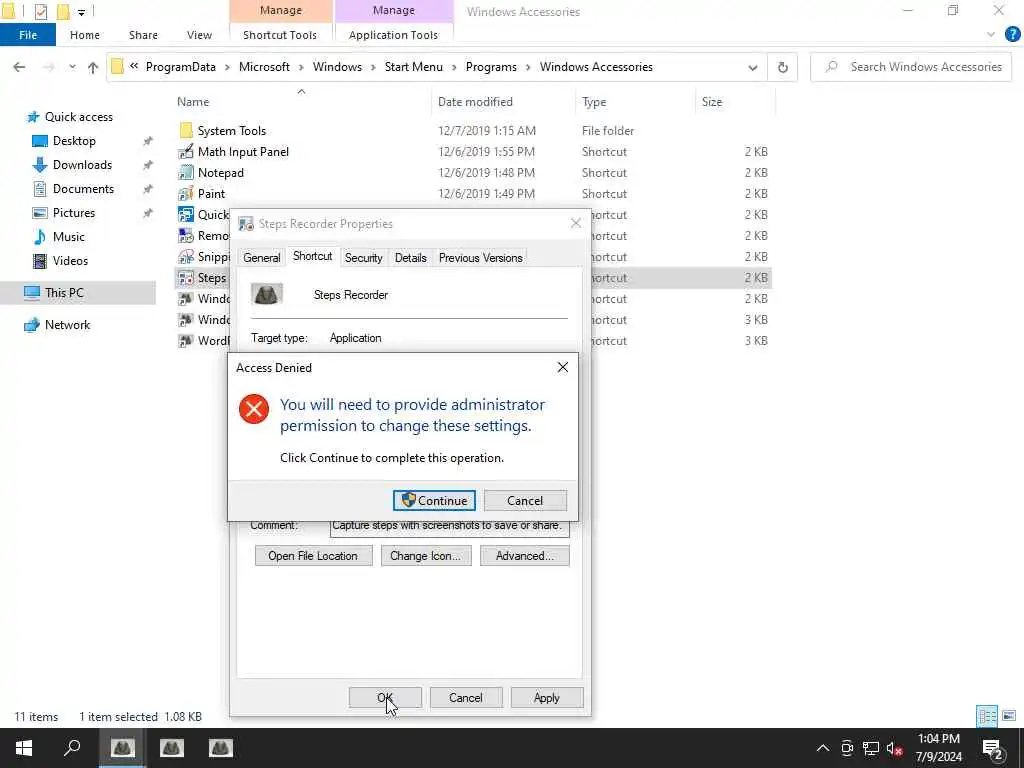Open the notification center

click(x=992, y=748)
